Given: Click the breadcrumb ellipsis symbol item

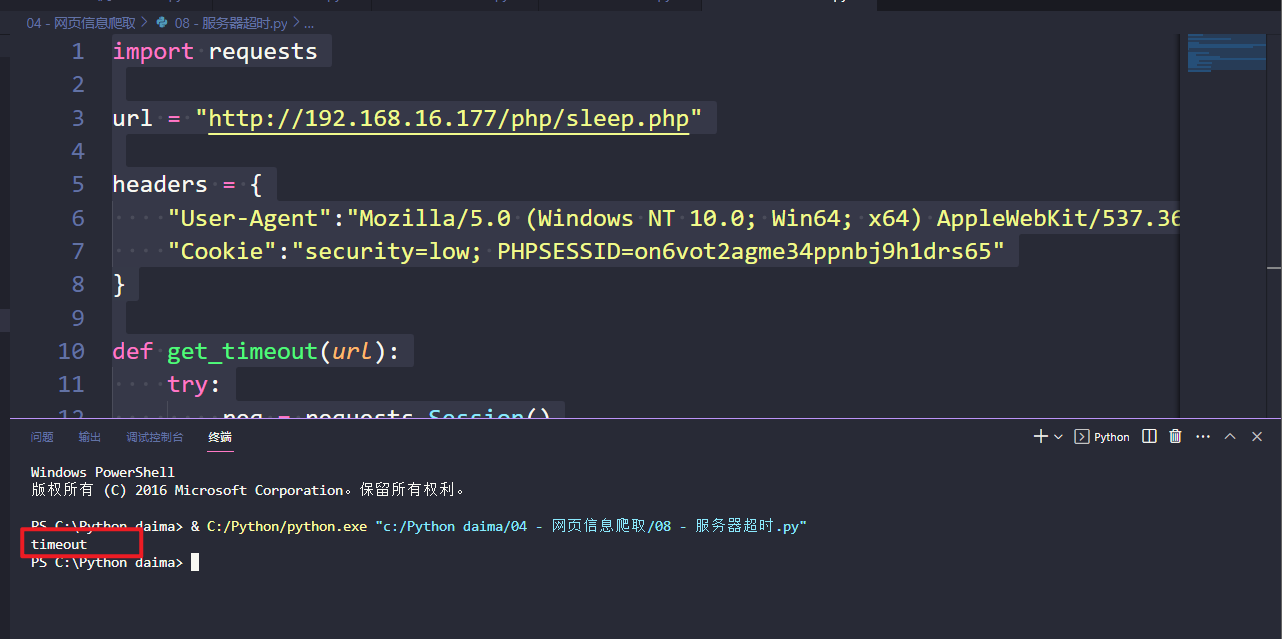Looking at the screenshot, I should [x=308, y=22].
